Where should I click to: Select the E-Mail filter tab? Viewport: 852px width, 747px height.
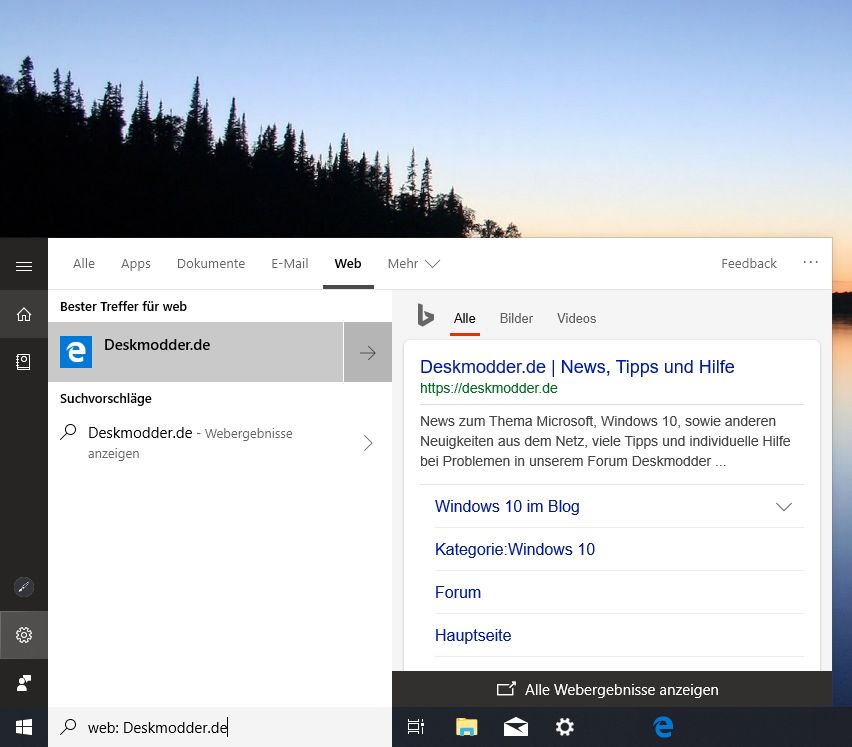(290, 263)
